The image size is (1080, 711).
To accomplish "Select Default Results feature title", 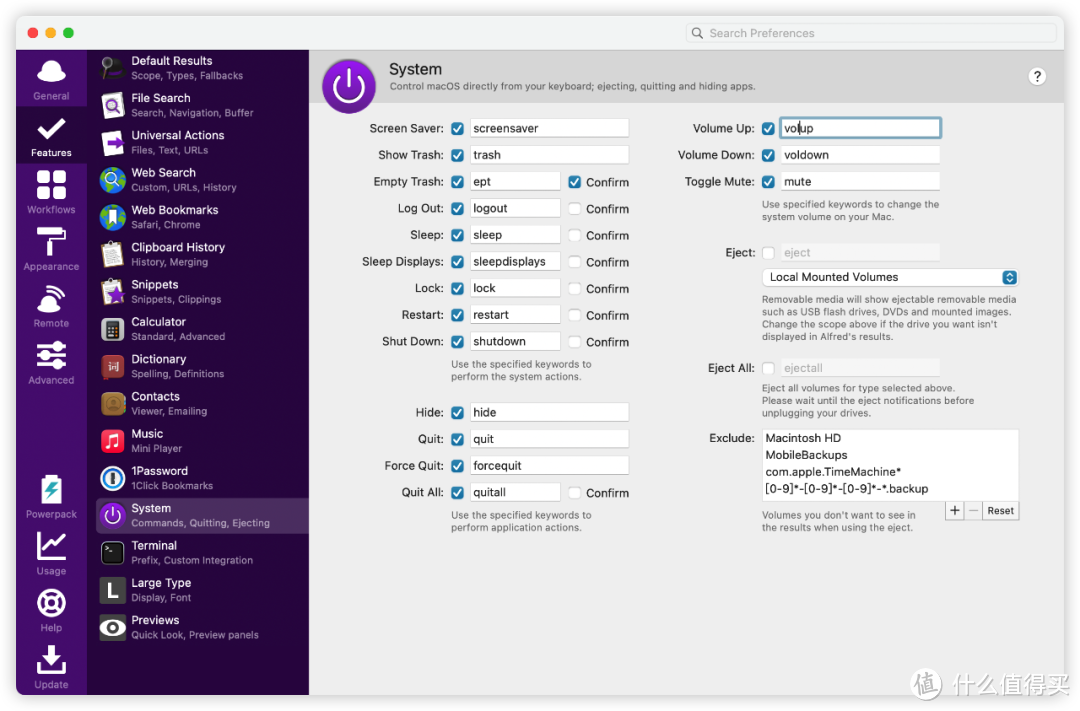I will tap(172, 61).
